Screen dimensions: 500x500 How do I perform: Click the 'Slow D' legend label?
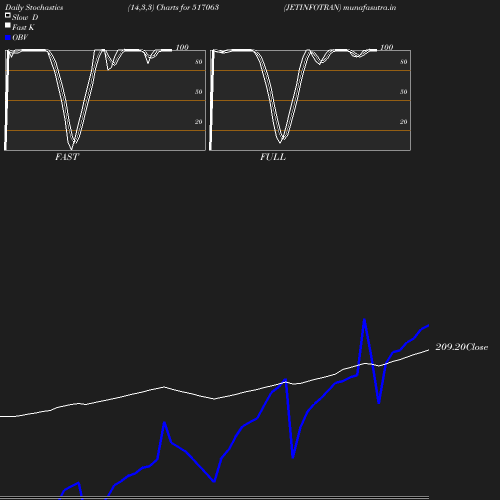pos(25,17)
